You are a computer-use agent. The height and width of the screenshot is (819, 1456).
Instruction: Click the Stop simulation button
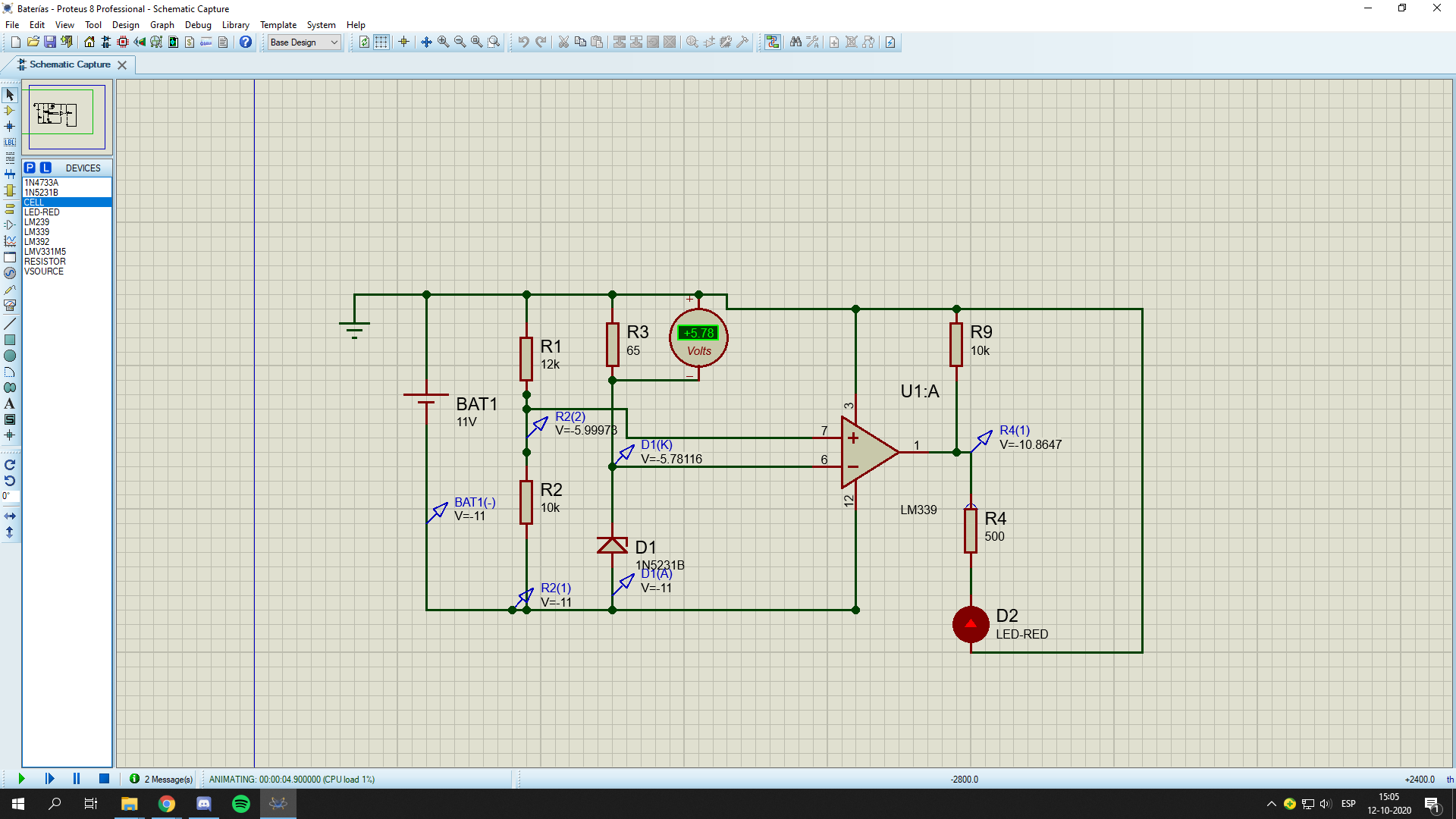click(103, 779)
